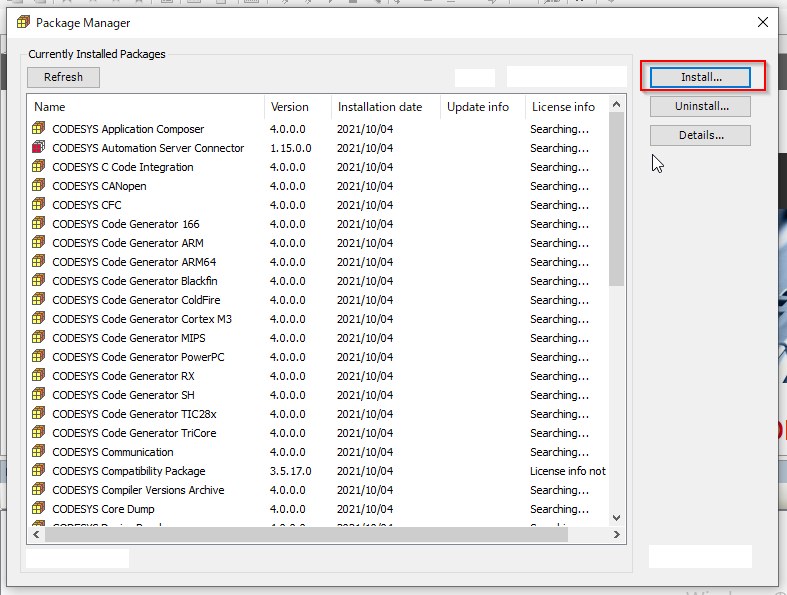
Task: Click the horizontal scrollbar right arrow
Action: 617,535
